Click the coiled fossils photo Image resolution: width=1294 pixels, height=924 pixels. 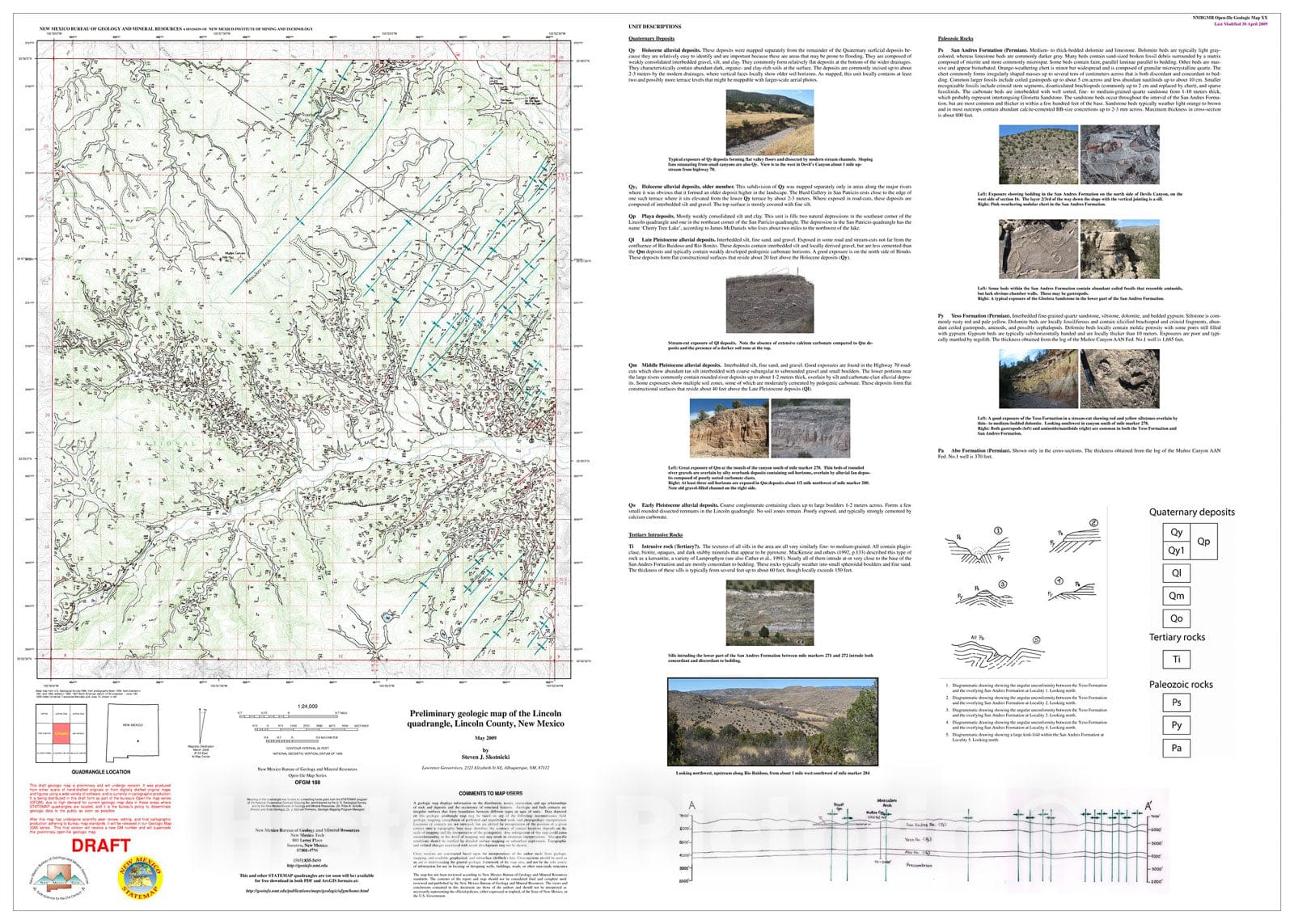[1038, 250]
